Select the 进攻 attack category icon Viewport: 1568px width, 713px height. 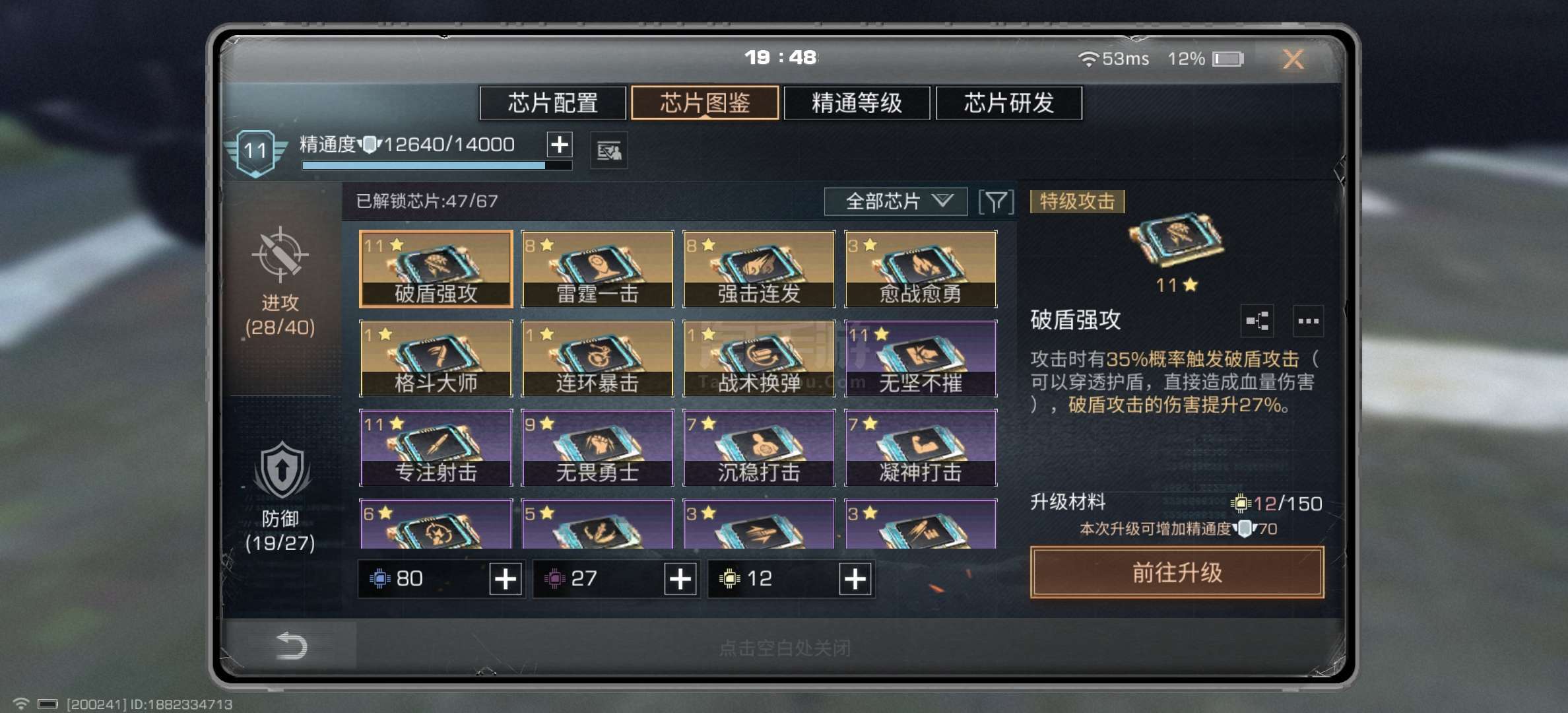pos(280,254)
